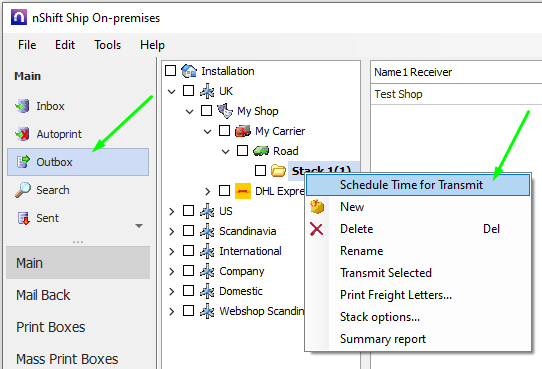Click the package icon beside New
The height and width of the screenshot is (369, 542).
tap(317, 207)
